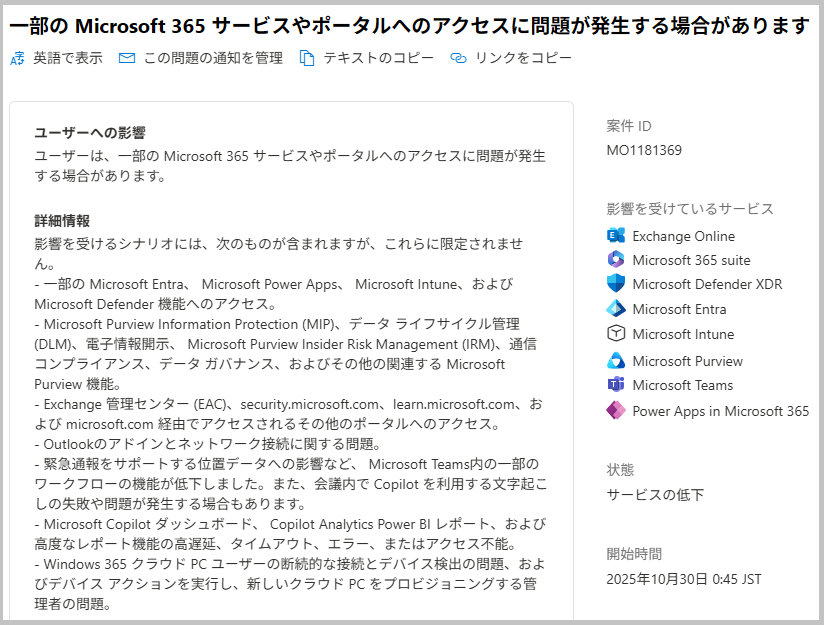The image size is (825, 625).
Task: Click the incident ID MO1181369
Action: pyautogui.click(x=644, y=150)
